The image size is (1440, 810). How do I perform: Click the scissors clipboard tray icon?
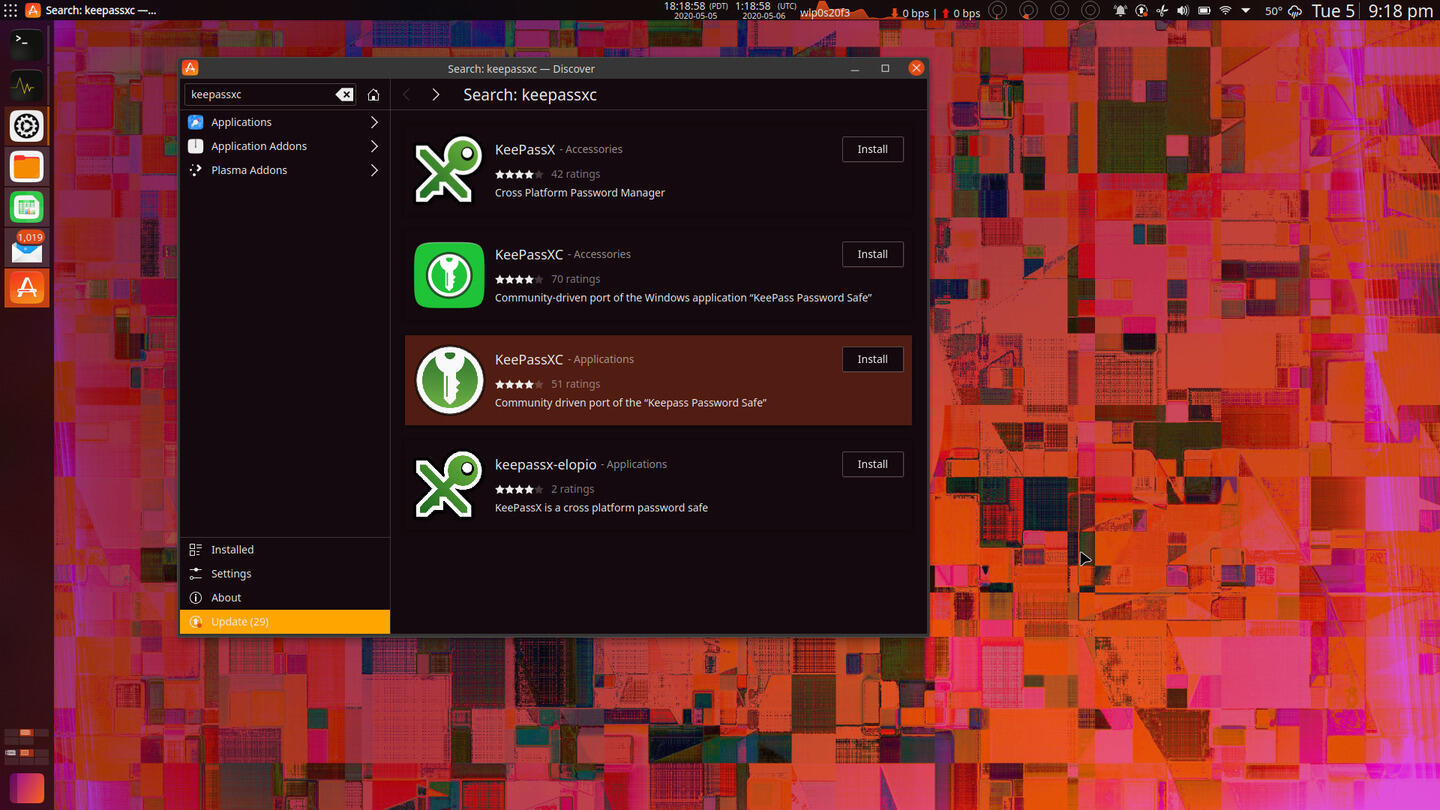(x=1162, y=11)
